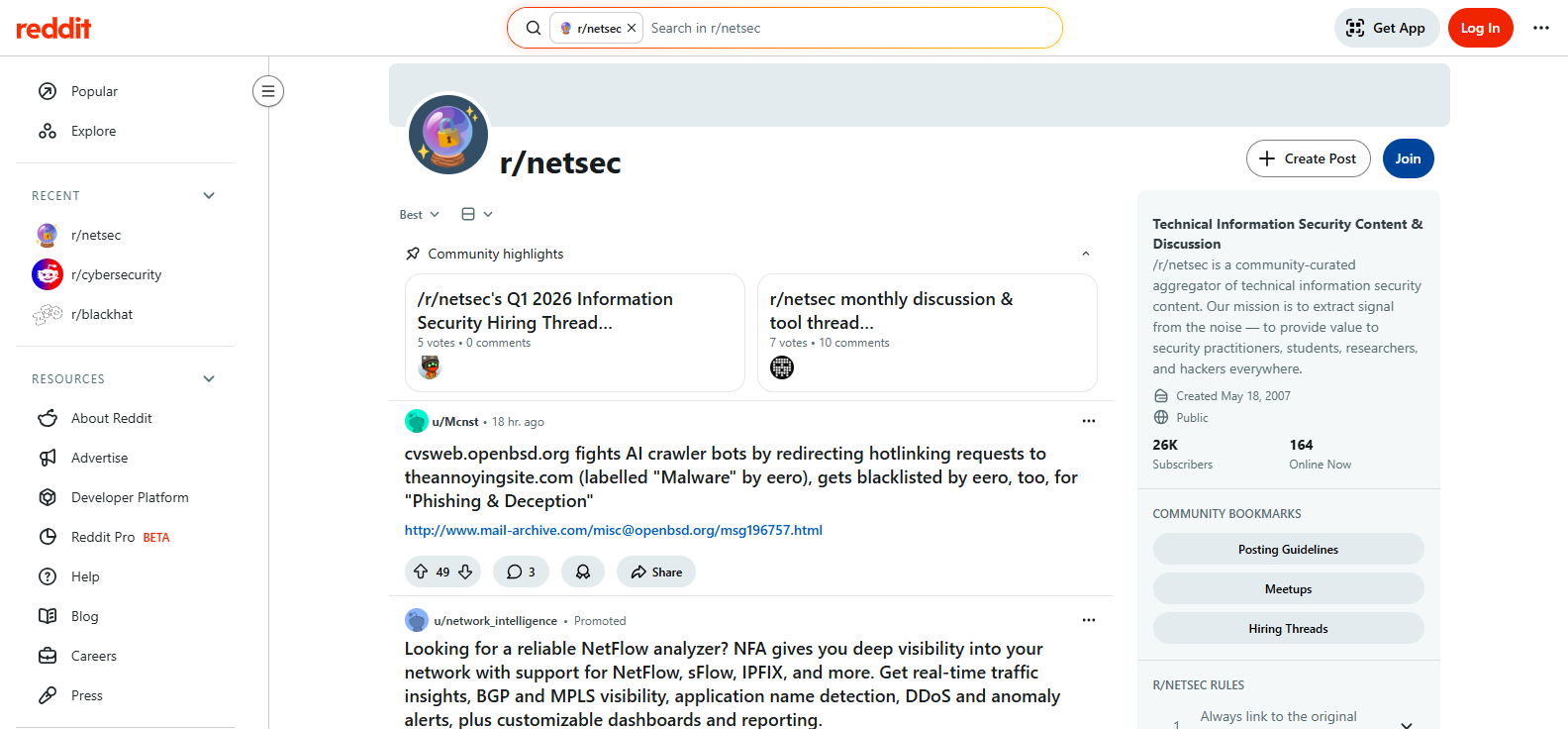Join the r/netsec community
1568x729 pixels.
(1408, 158)
